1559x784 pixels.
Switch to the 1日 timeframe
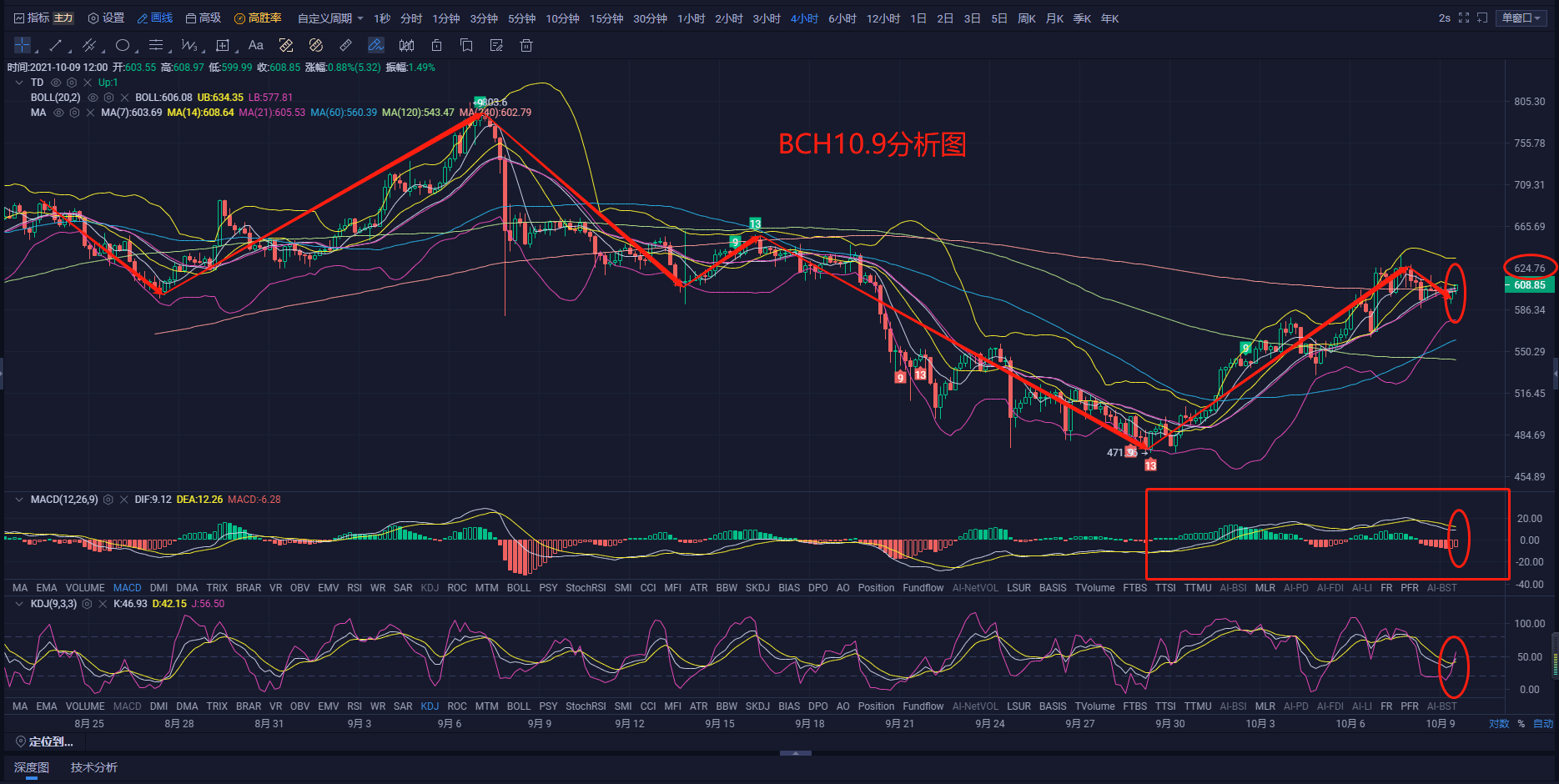tap(918, 18)
